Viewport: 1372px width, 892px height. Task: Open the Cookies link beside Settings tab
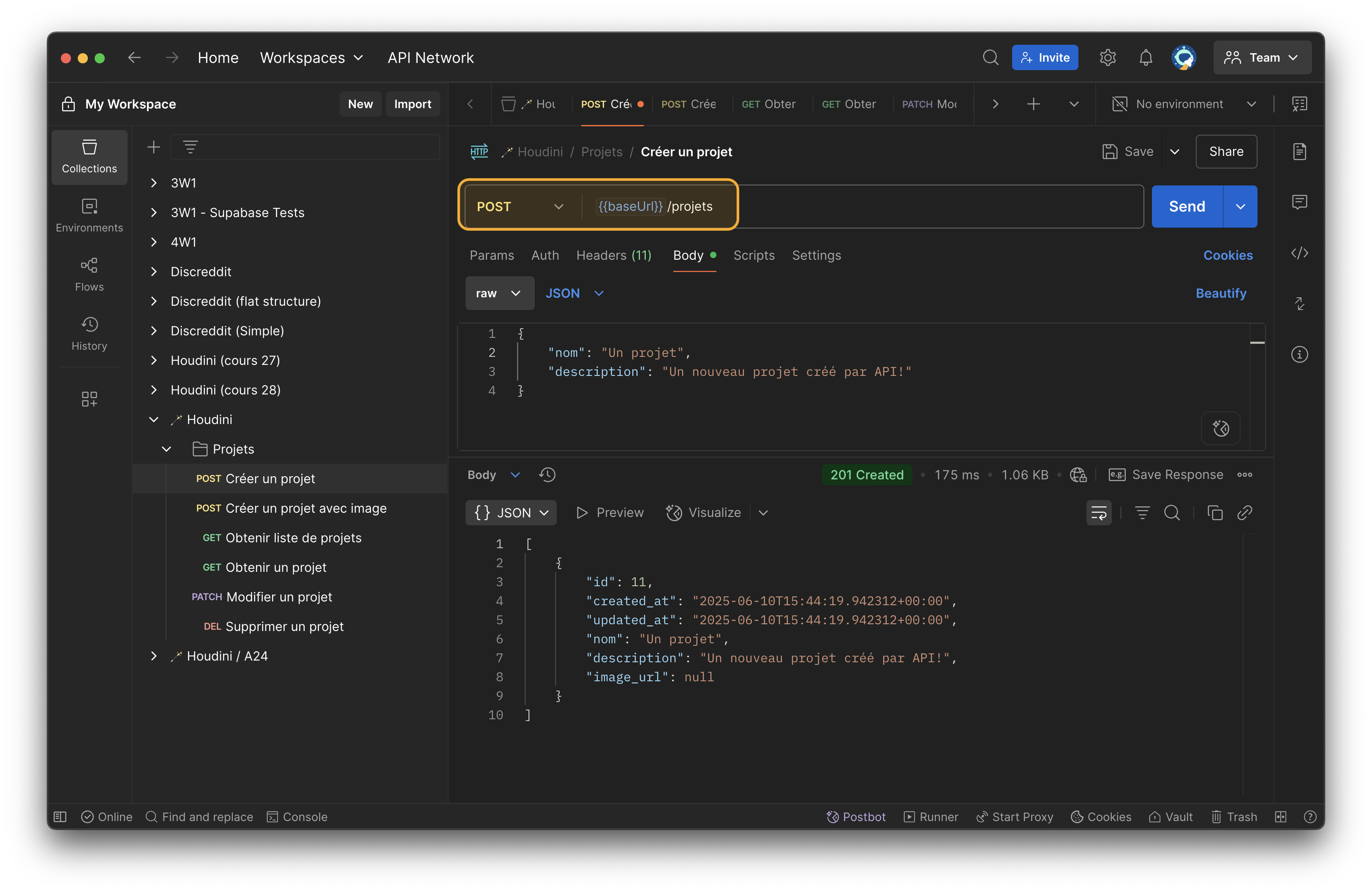tap(1227, 255)
